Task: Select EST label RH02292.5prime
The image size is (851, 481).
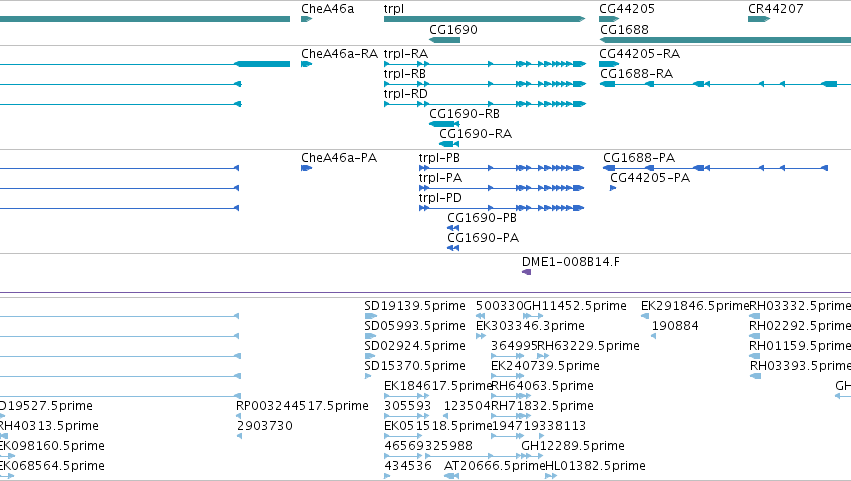Action: click(800, 326)
